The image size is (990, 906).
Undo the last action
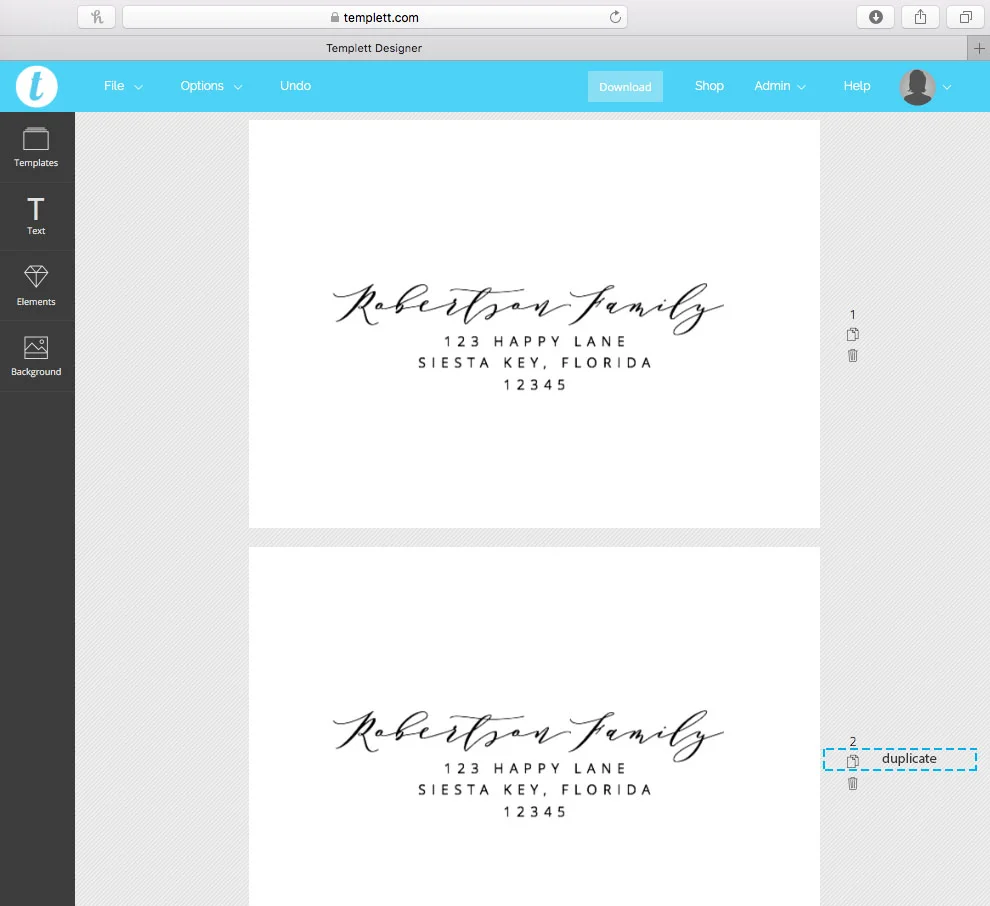[x=295, y=86]
